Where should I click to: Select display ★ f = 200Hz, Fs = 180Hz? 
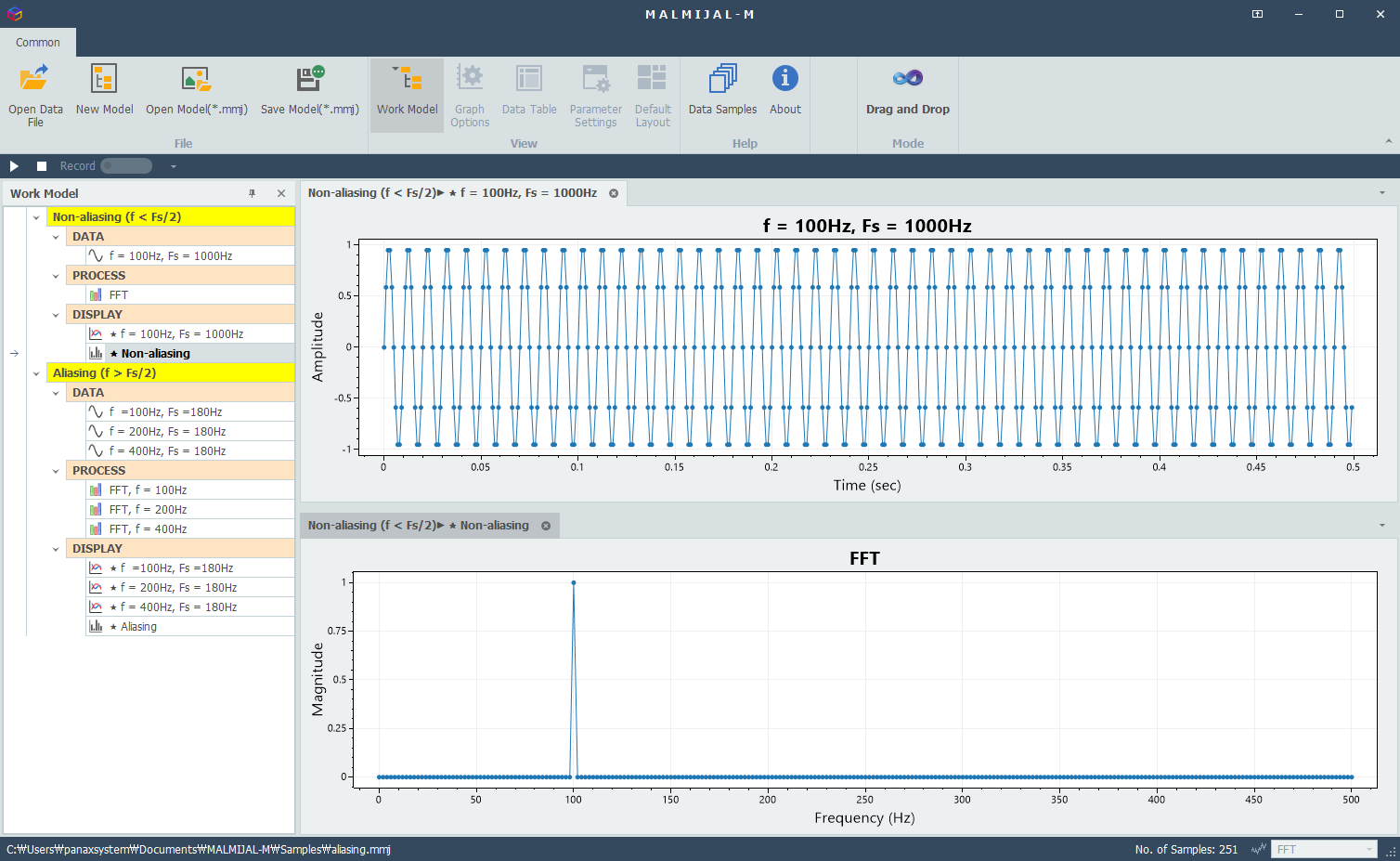(x=189, y=587)
